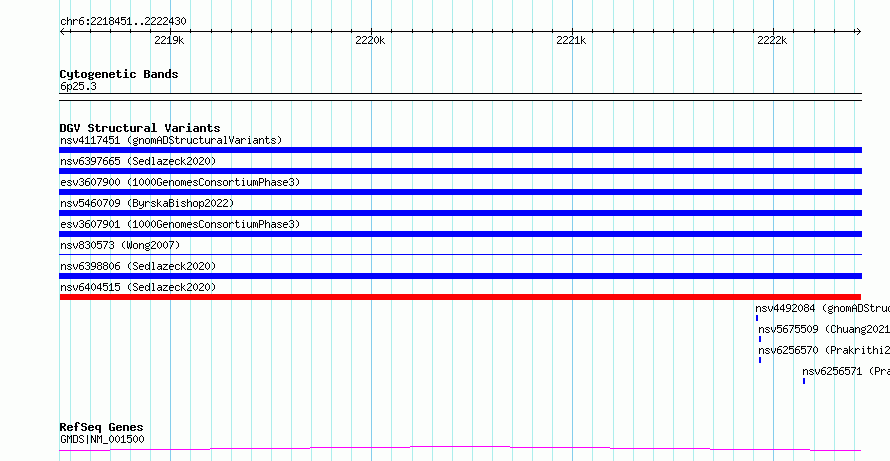Image resolution: width=890 pixels, height=461 pixels.
Task: Select the 6p25.3 band label
Action: click(x=78, y=86)
